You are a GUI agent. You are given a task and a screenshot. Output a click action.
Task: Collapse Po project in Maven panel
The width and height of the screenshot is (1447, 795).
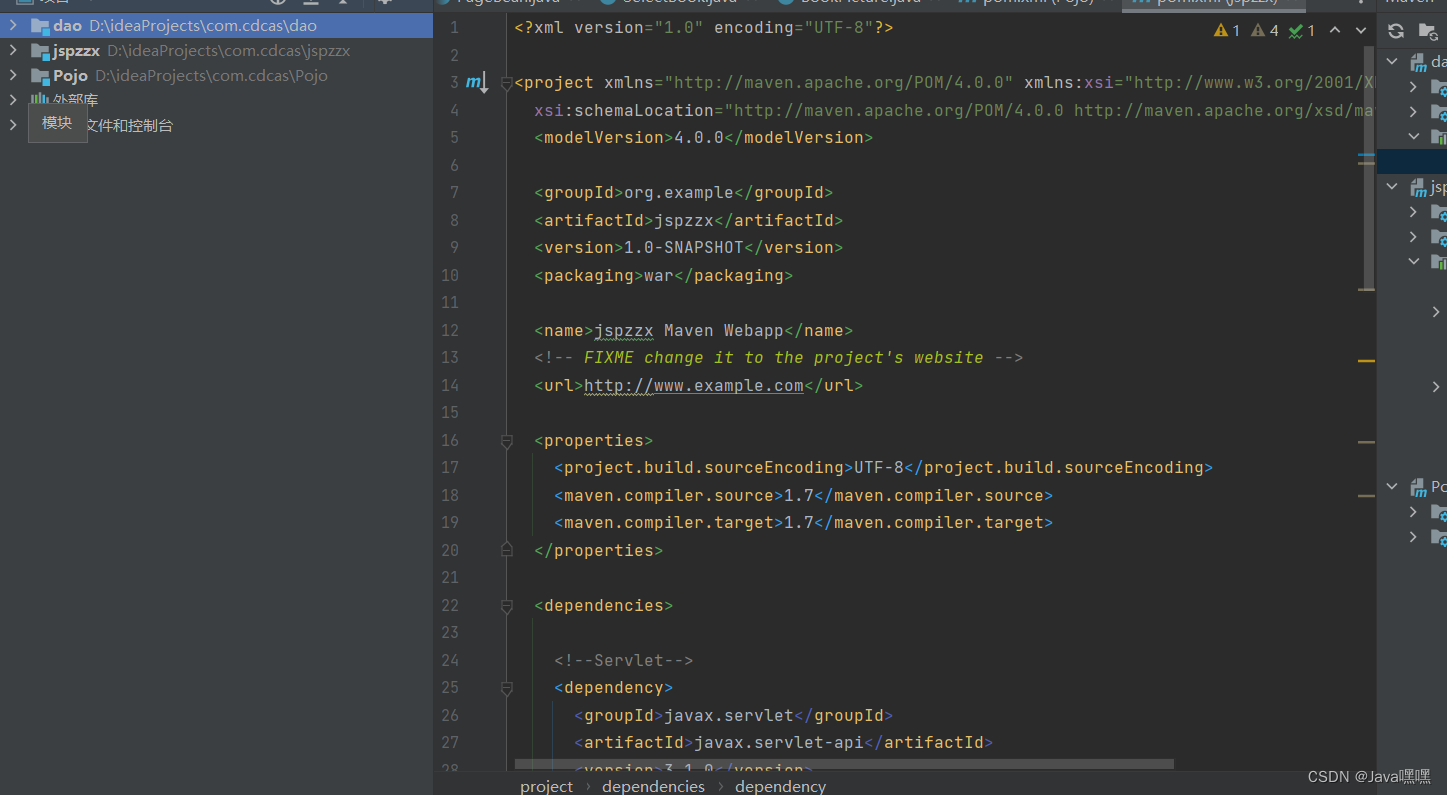click(x=1392, y=487)
